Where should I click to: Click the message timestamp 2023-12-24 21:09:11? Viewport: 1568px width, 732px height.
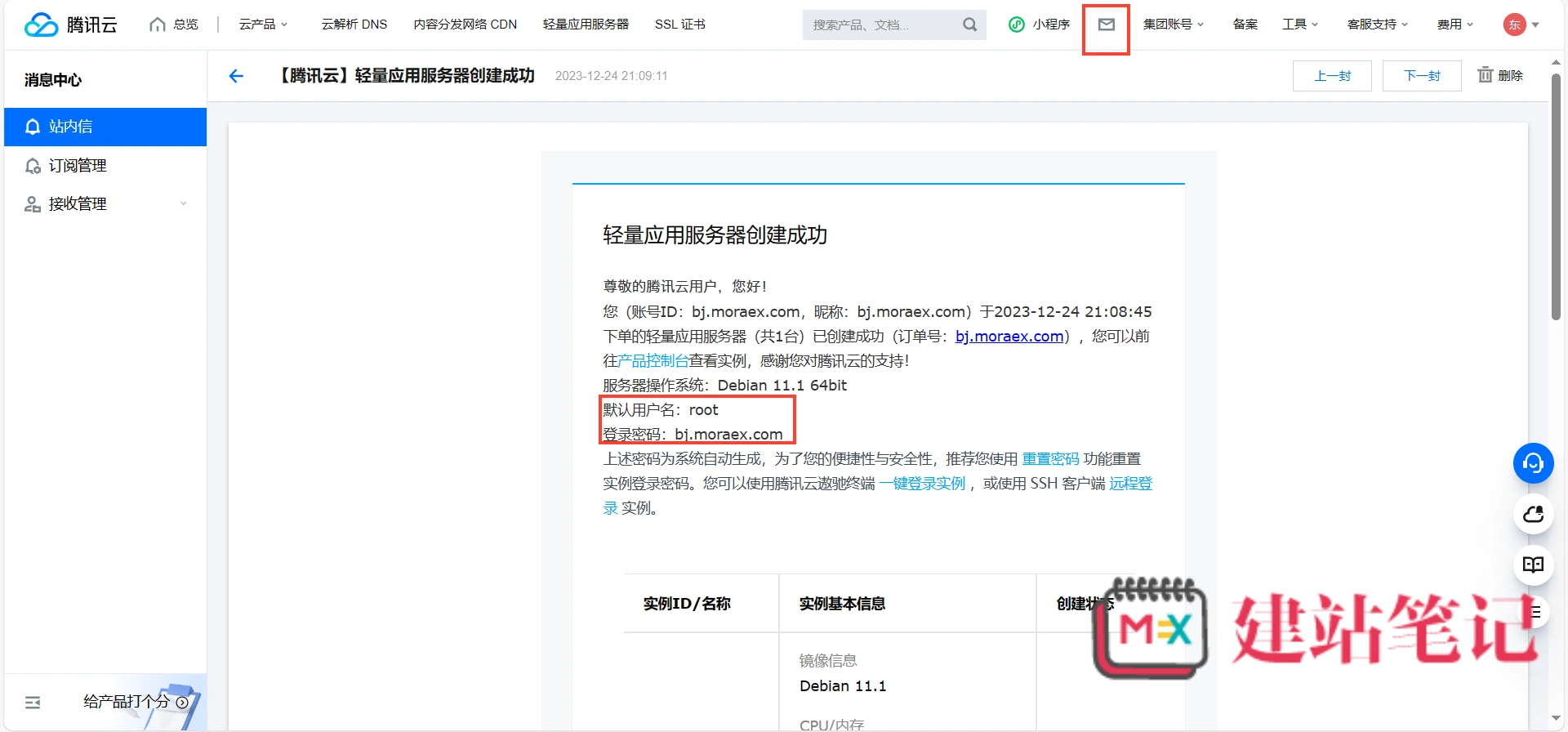click(611, 76)
